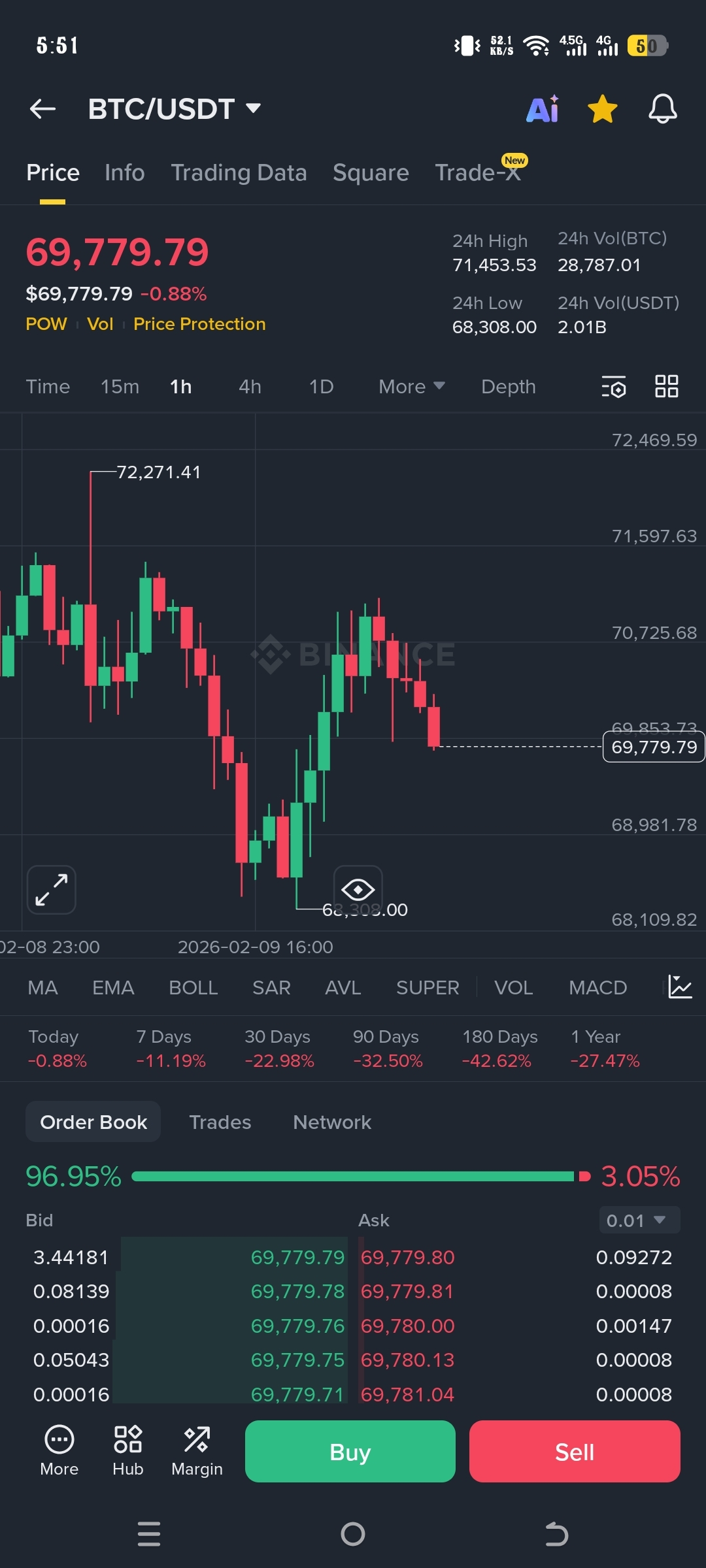This screenshot has width=706, height=1568.
Task: Show the Depth chart
Action: [509, 387]
